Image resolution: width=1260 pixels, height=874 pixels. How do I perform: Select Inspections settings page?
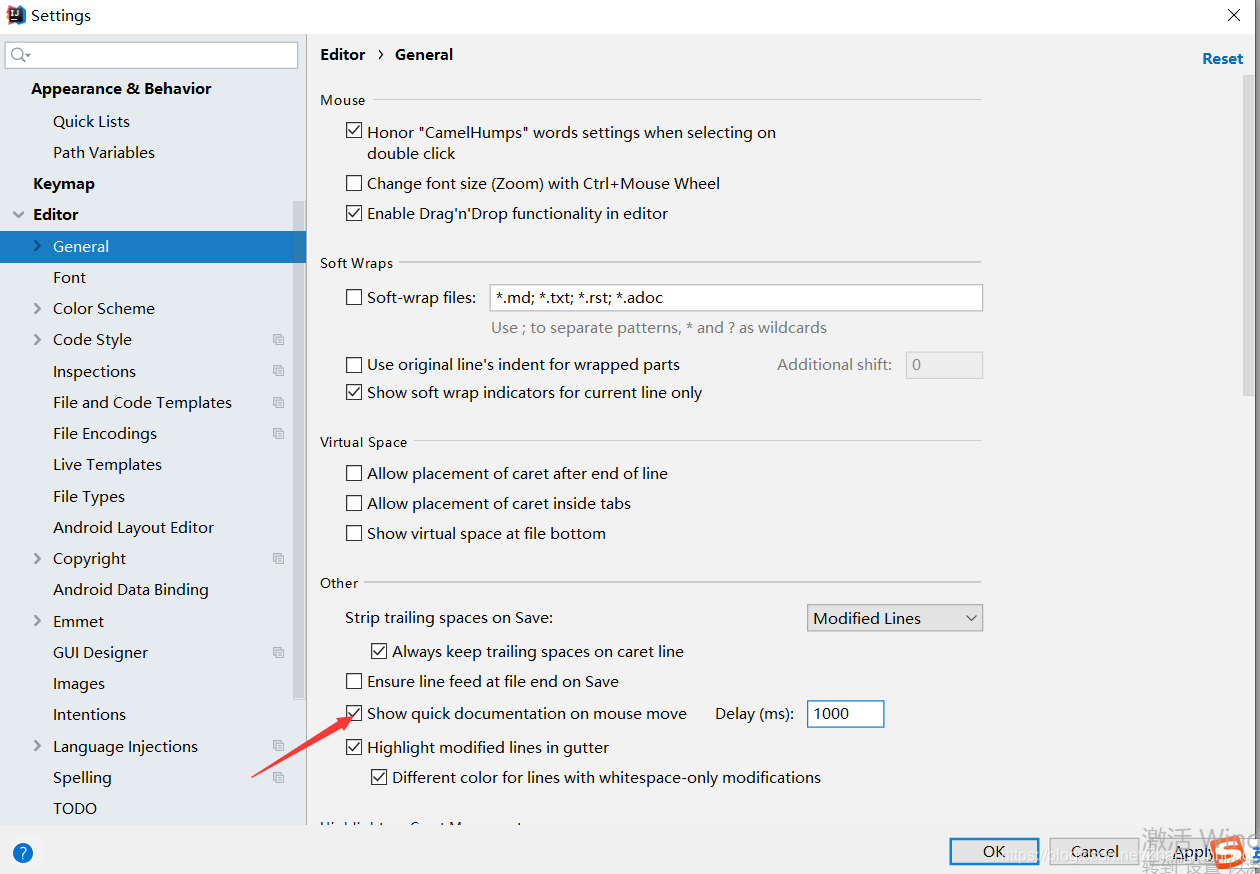click(94, 371)
